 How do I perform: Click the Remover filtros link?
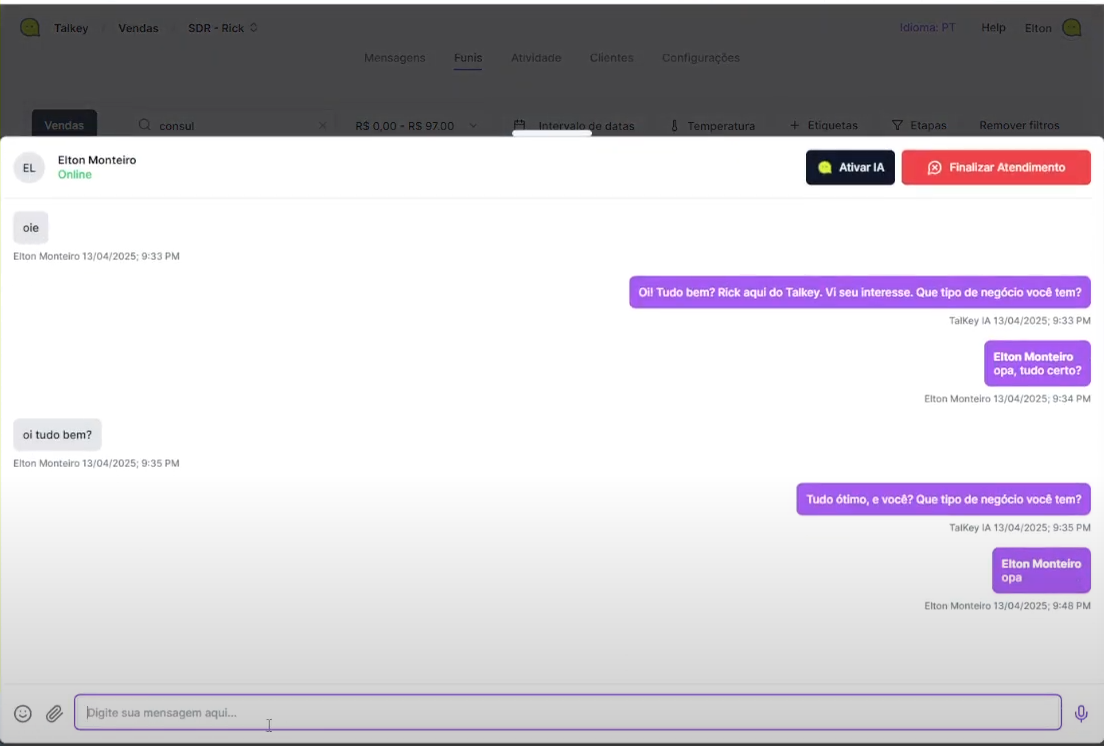click(x=1019, y=126)
